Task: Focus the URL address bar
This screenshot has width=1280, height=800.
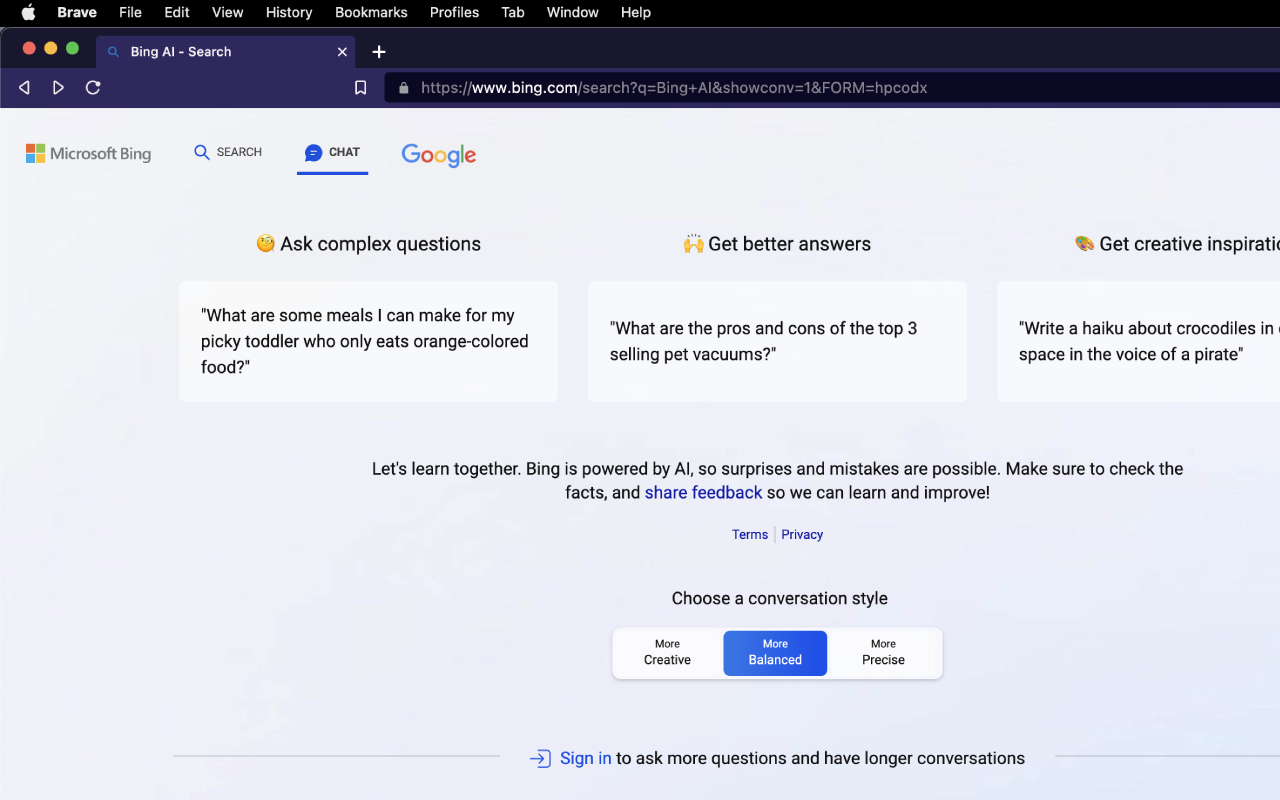Action: [832, 88]
